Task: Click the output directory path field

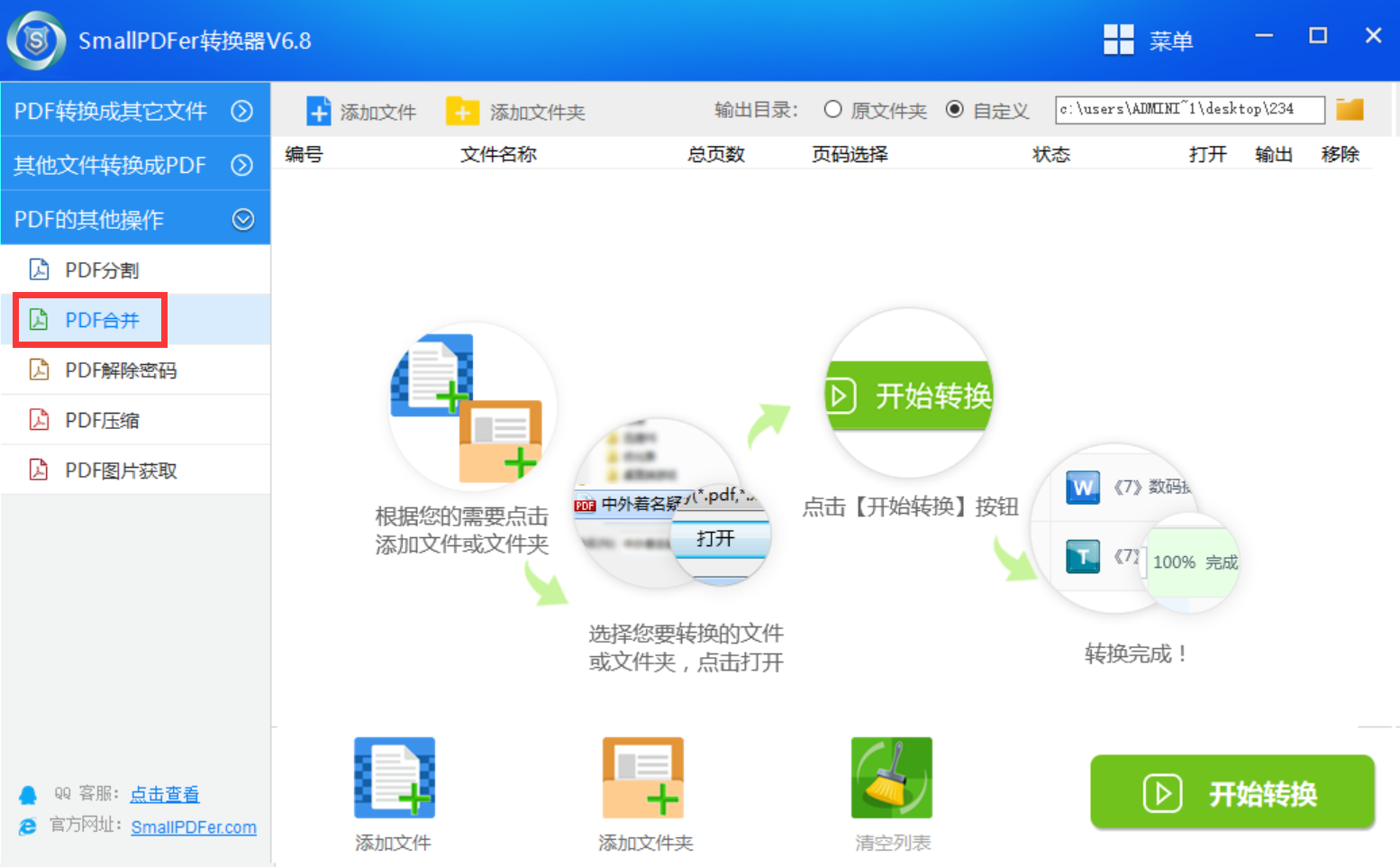Action: coord(1189,109)
